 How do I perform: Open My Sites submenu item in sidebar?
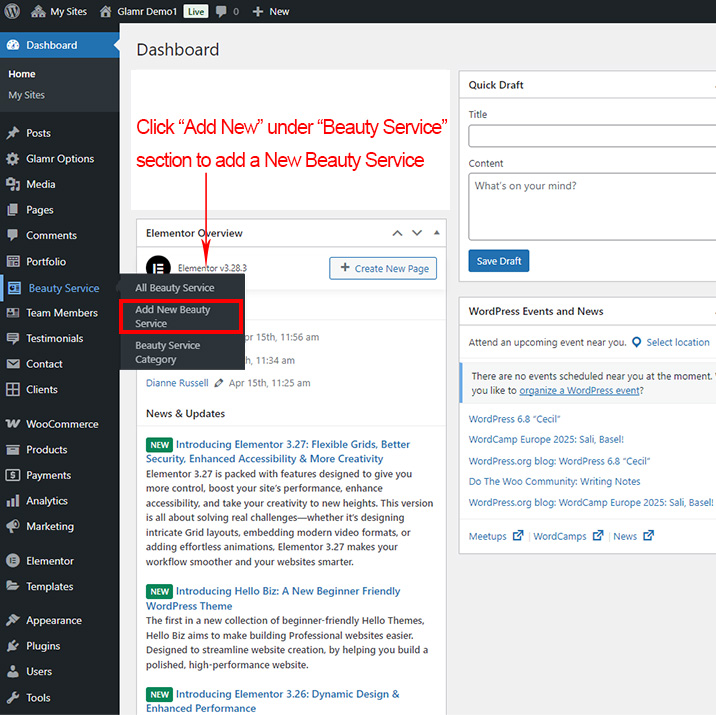(x=26, y=95)
